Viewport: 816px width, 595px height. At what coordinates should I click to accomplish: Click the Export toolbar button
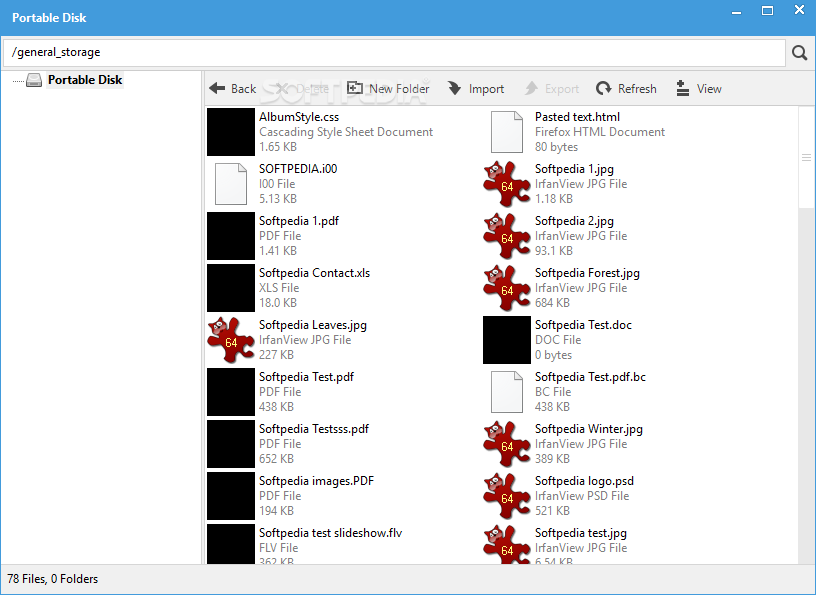pos(552,88)
